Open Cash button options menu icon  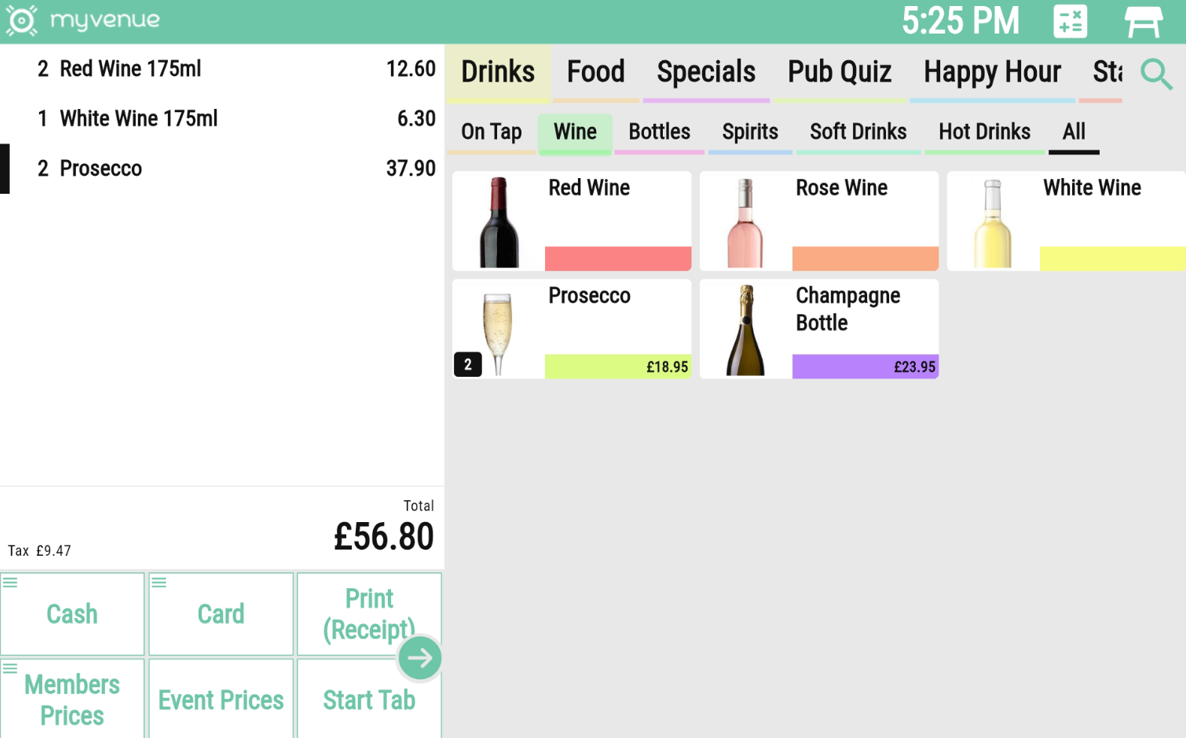point(10,582)
